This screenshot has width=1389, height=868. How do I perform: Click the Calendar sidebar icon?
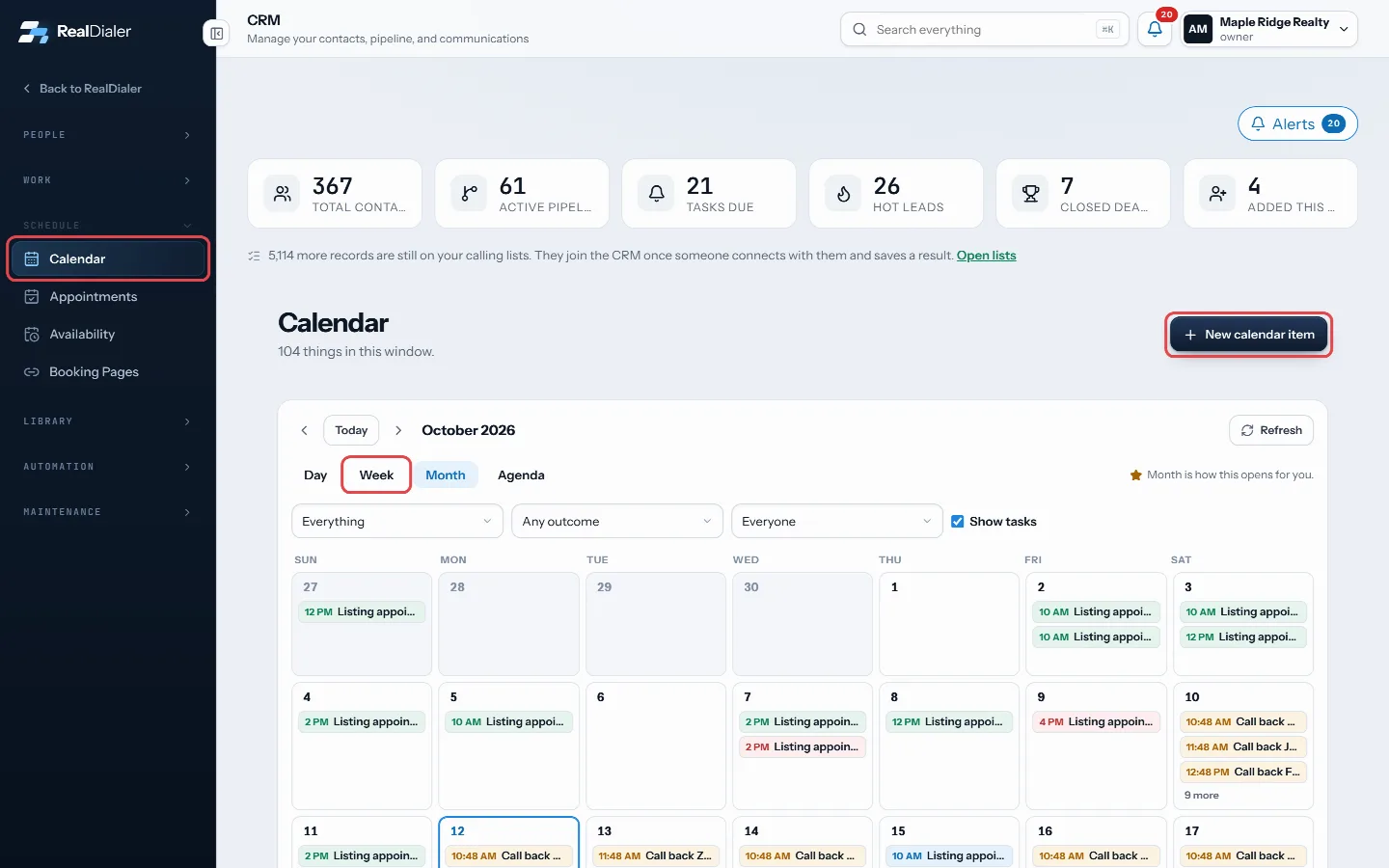coord(32,258)
